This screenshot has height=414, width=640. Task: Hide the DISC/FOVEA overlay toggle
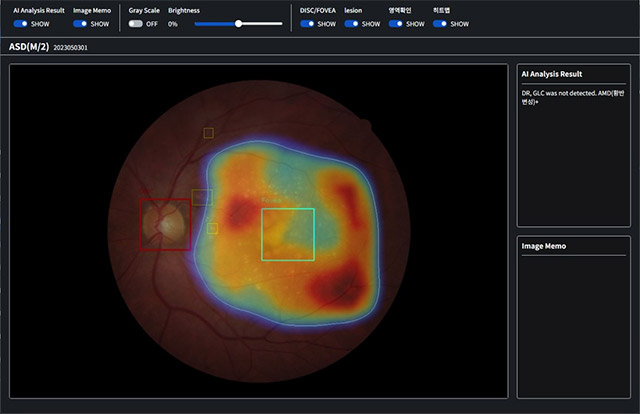(307, 23)
